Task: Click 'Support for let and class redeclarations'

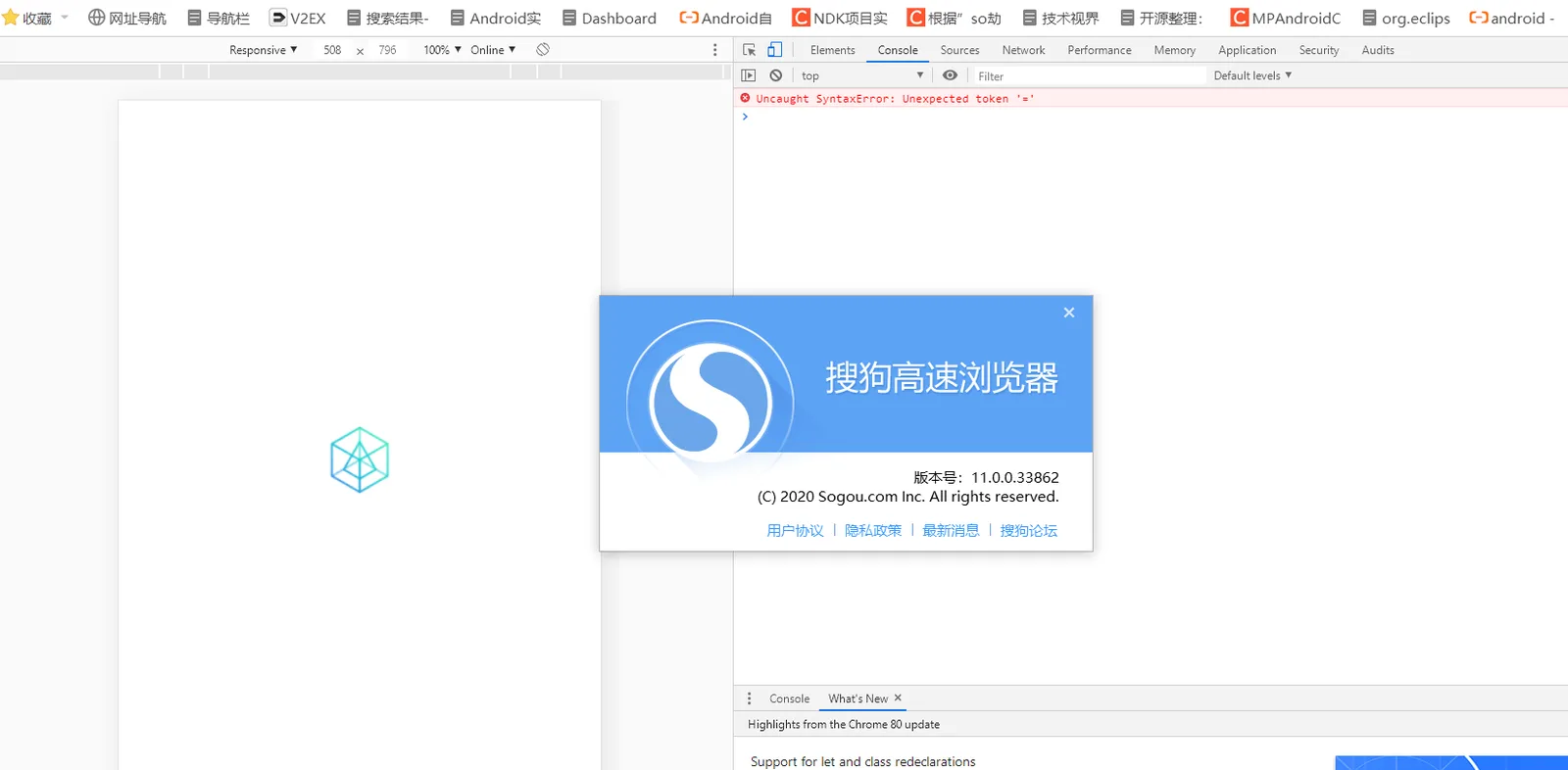Action: pos(863,762)
